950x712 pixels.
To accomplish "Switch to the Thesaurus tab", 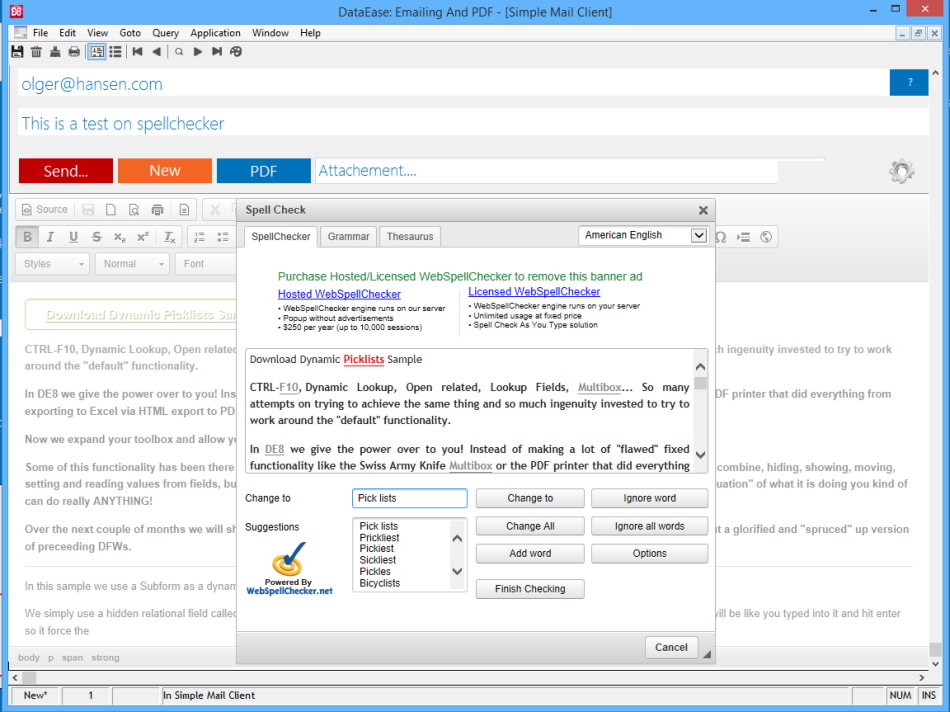I will [x=410, y=236].
